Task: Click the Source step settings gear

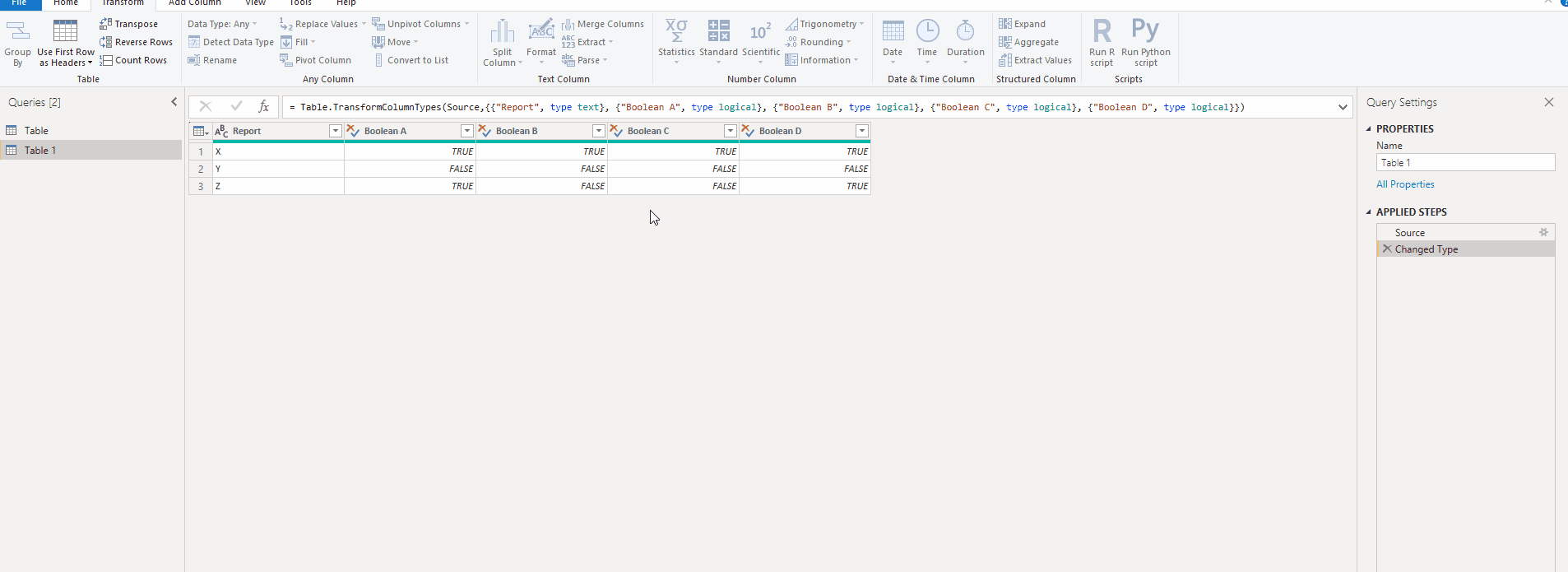Action: (x=1543, y=232)
